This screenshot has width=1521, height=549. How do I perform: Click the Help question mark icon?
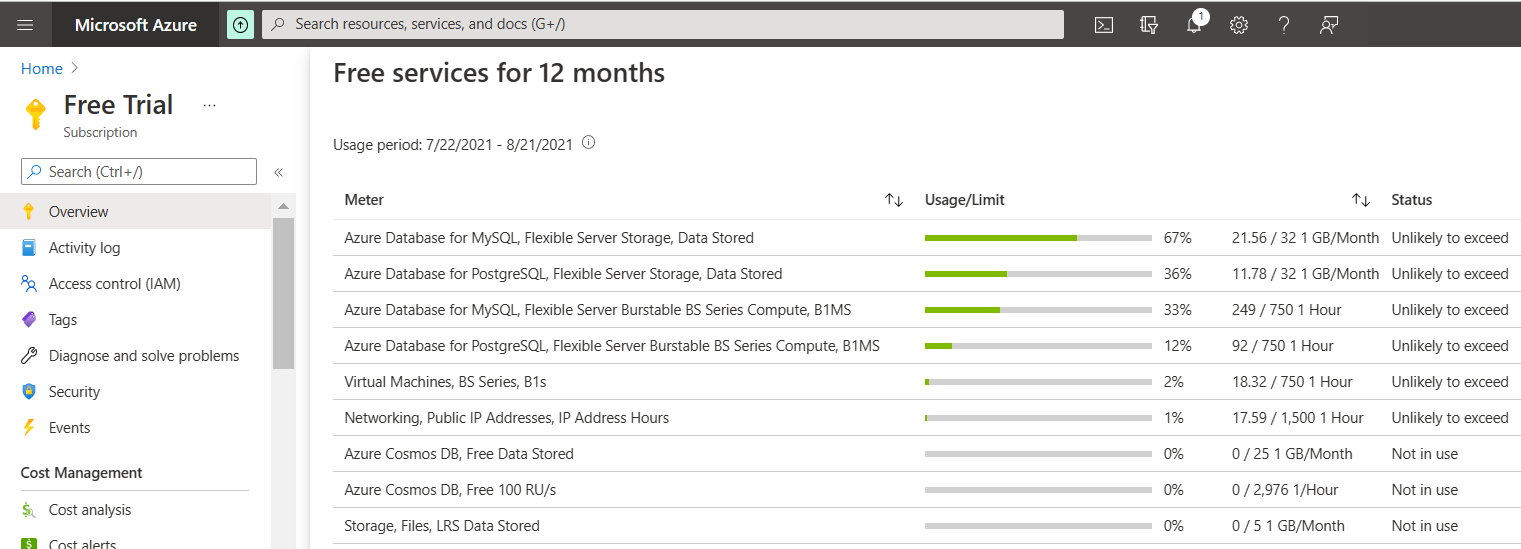coord(1284,25)
